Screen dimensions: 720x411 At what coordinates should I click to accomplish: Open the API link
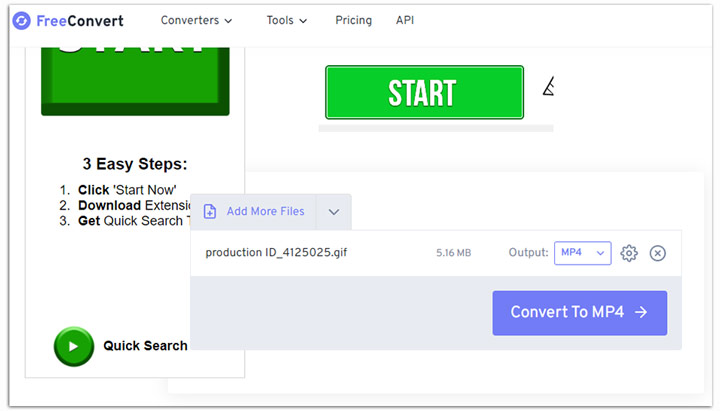405,20
